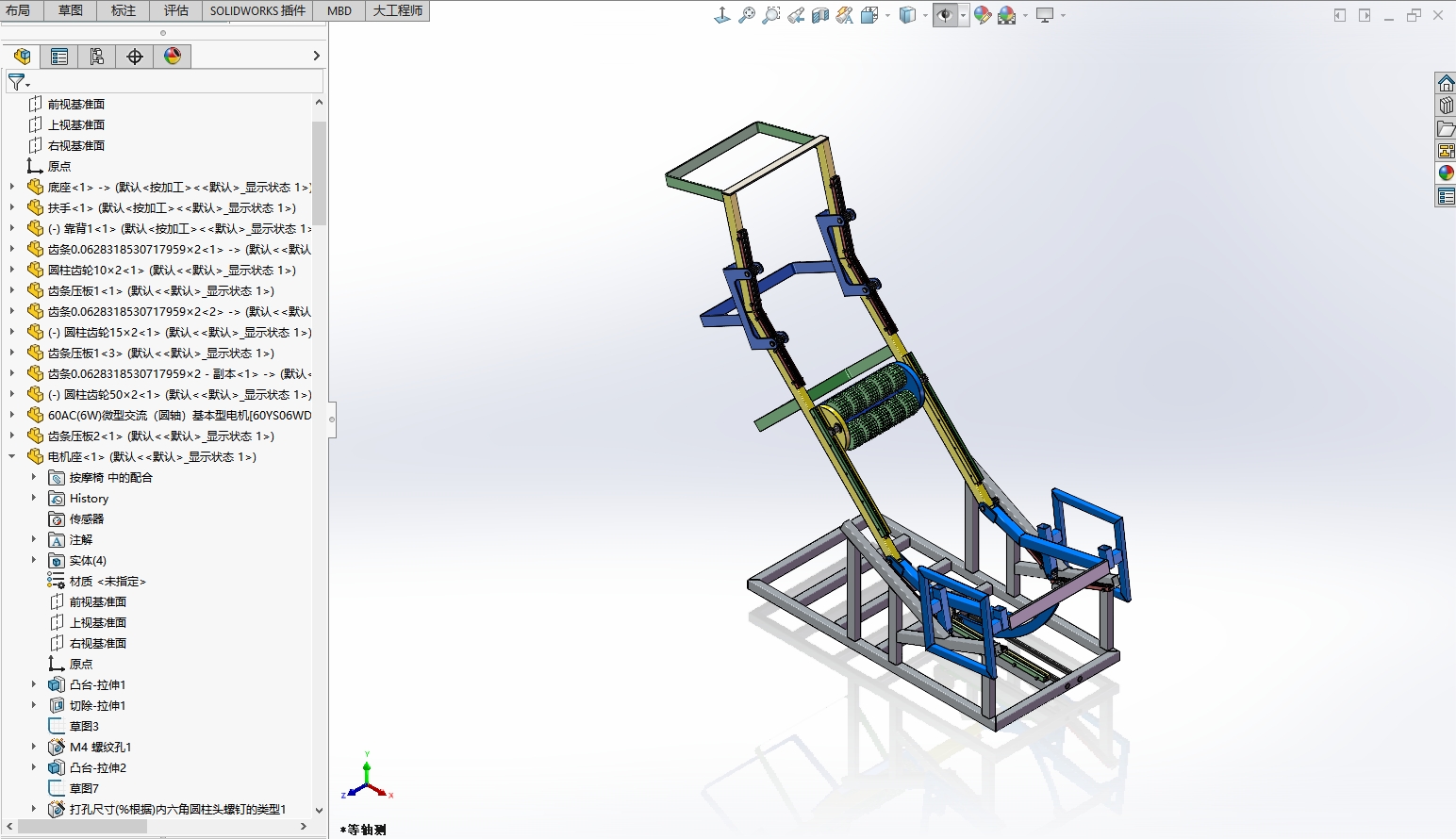Select the 齿条压板1<3> component
This screenshot has width=1456, height=839.
click(160, 353)
